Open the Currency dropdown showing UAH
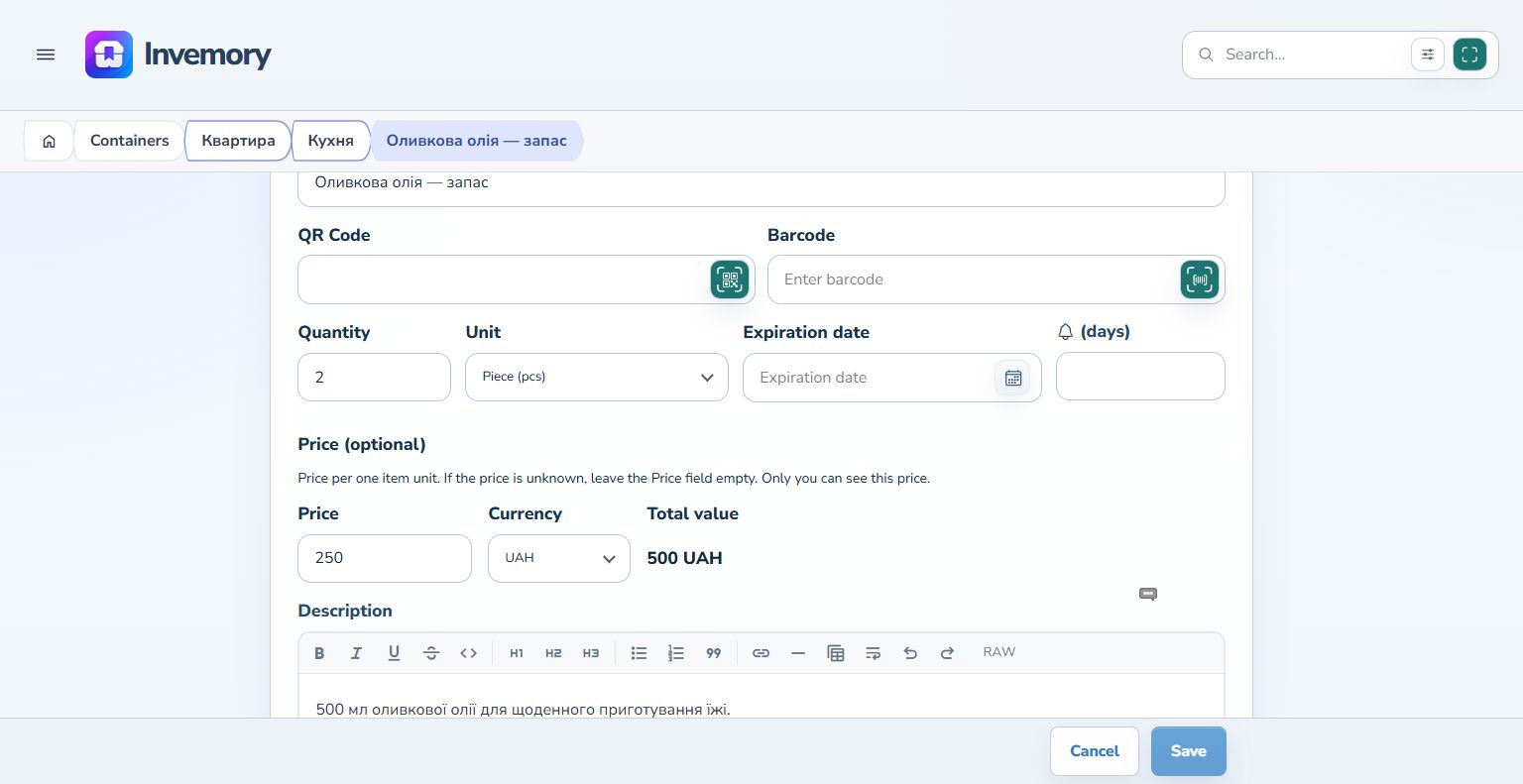Viewport: 1523px width, 784px height. point(559,558)
